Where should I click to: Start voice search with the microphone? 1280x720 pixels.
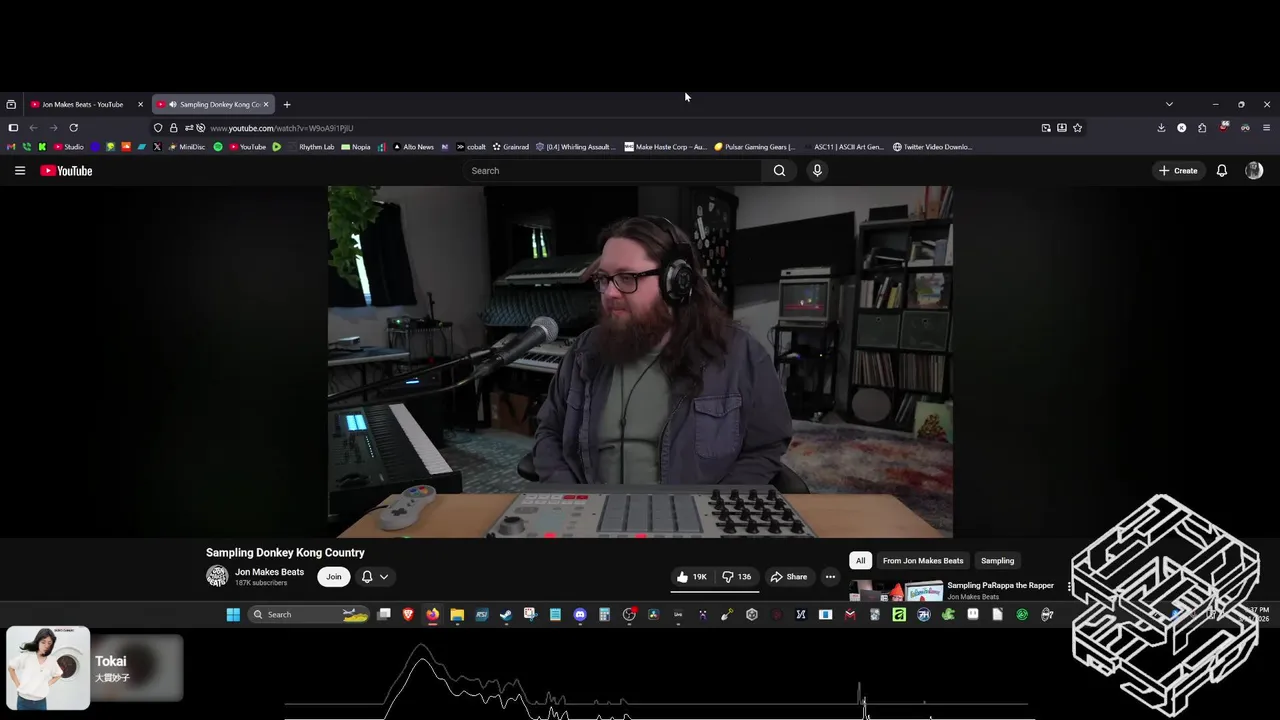(x=817, y=171)
